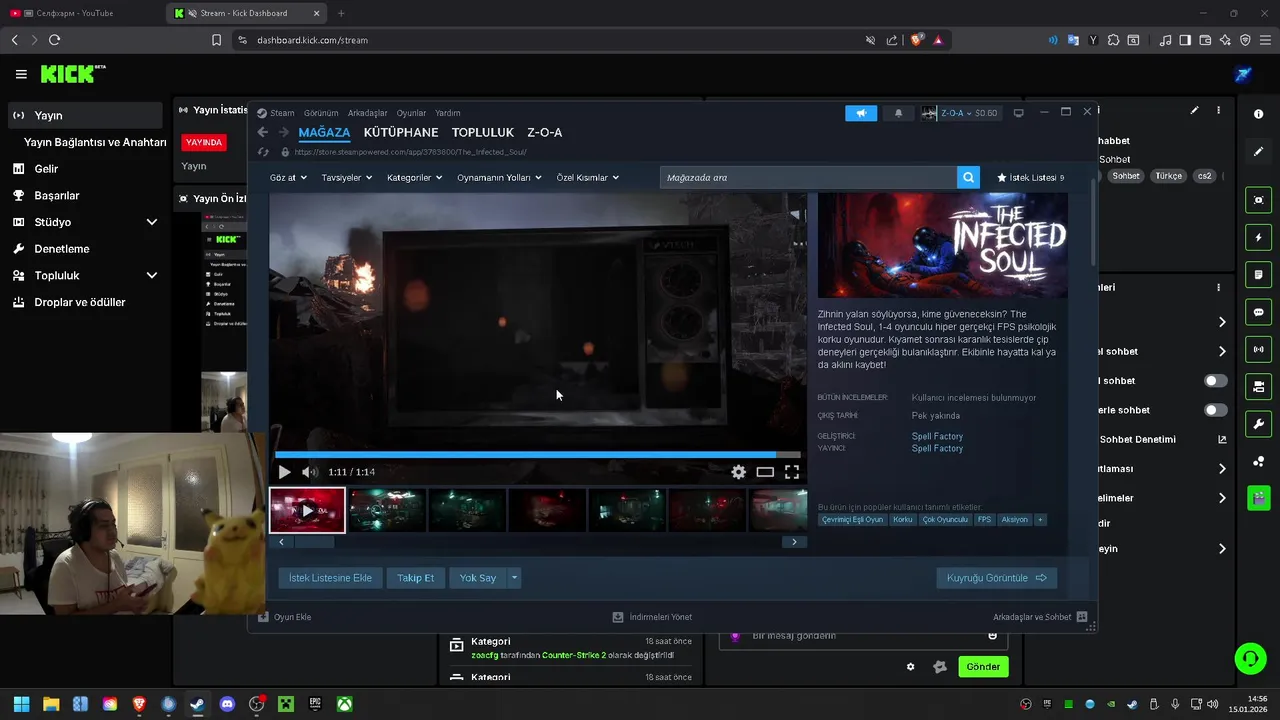Click İndirmeleri Yönet in Steam footer

coord(652,617)
